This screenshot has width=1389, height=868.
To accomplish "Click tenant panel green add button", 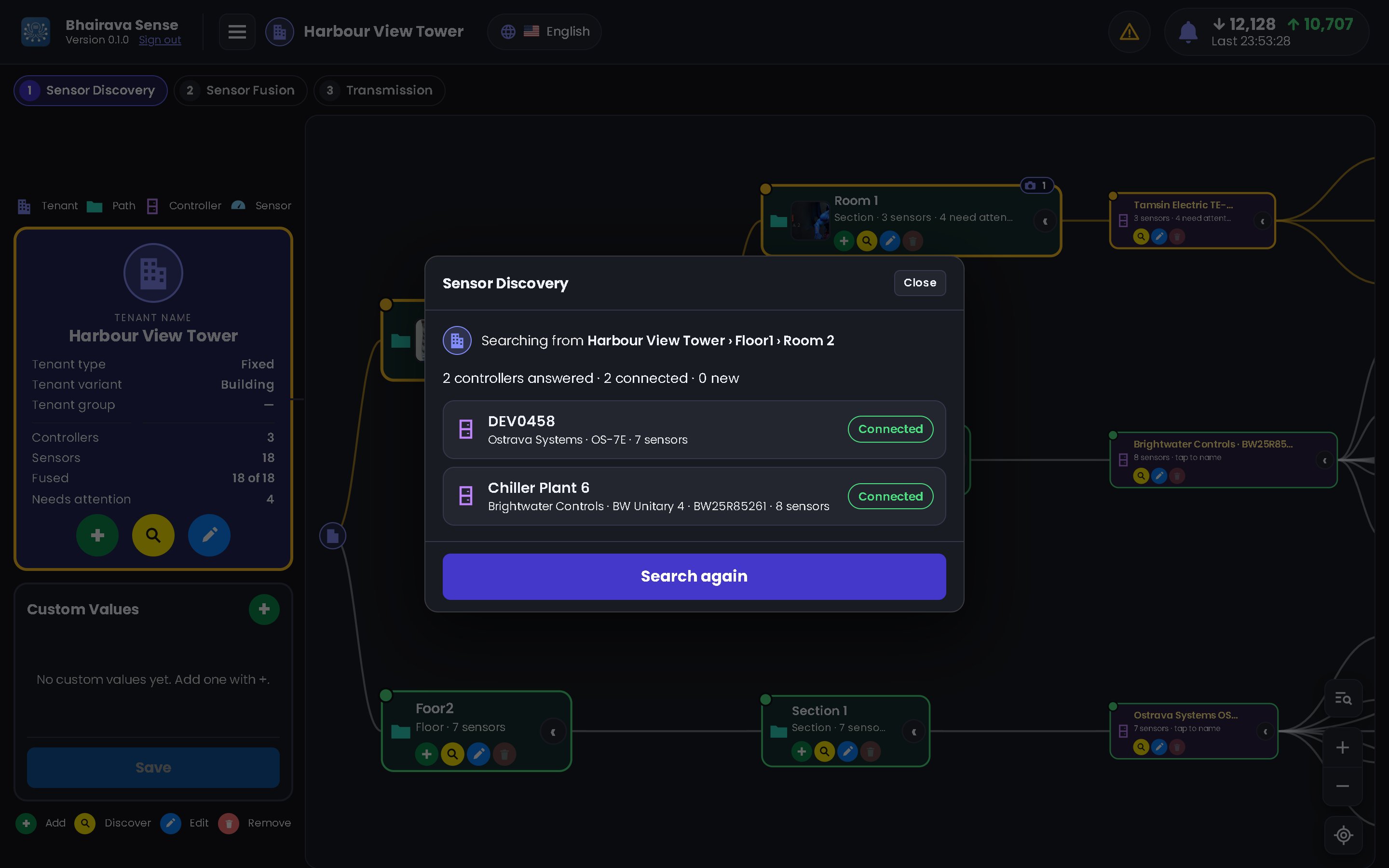I will 97,535.
